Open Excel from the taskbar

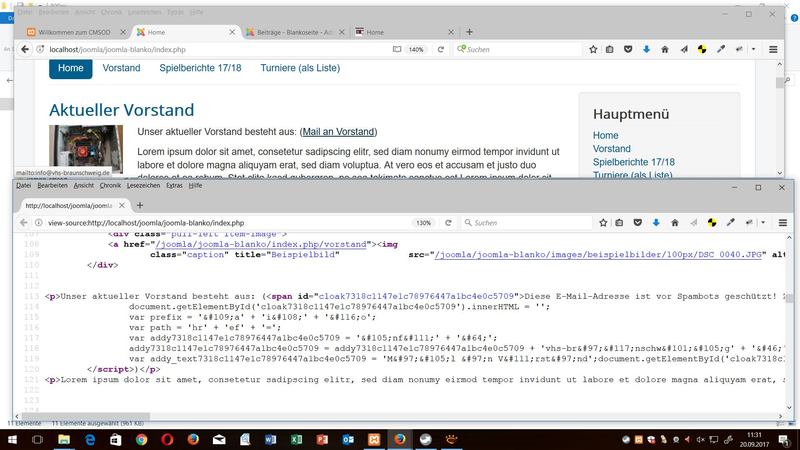[x=296, y=439]
